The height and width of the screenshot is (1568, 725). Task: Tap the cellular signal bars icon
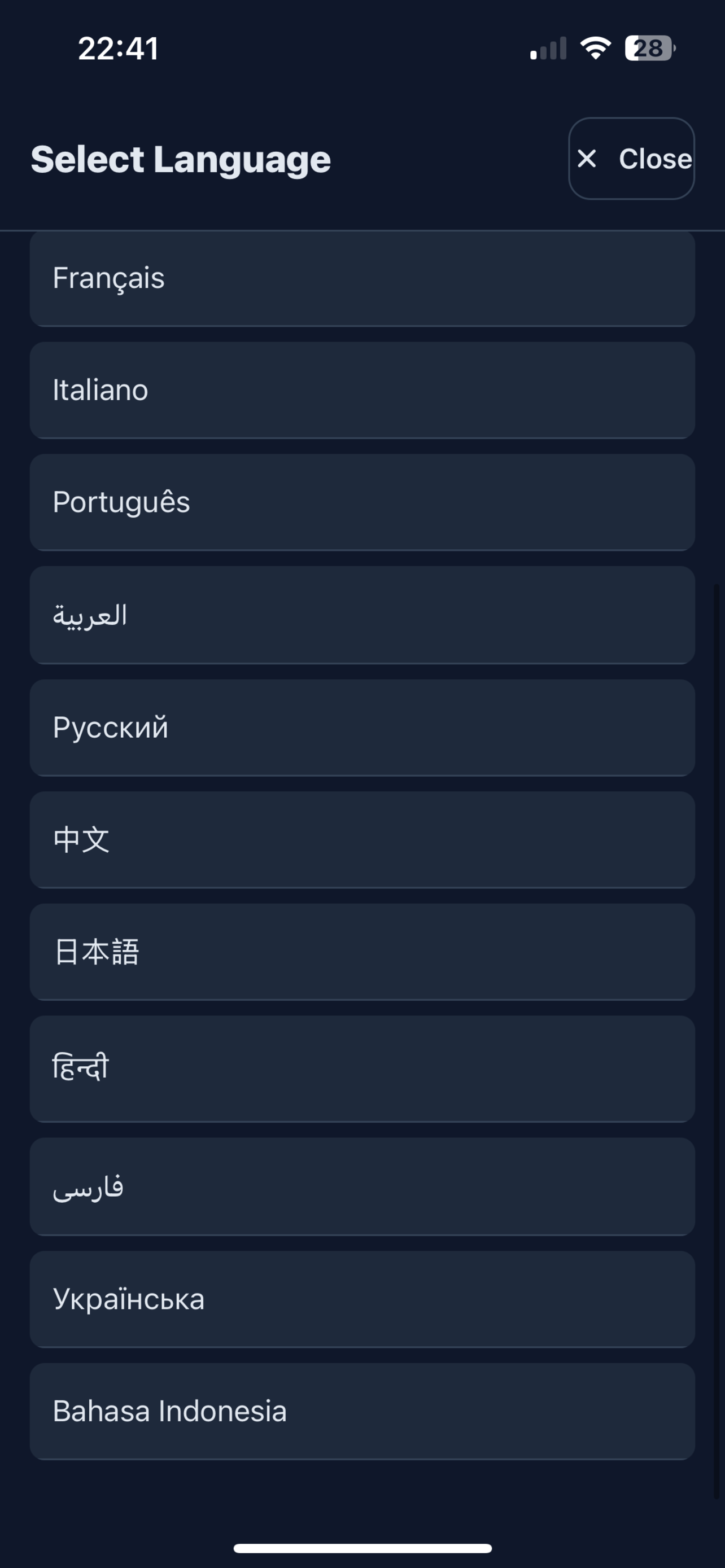548,49
